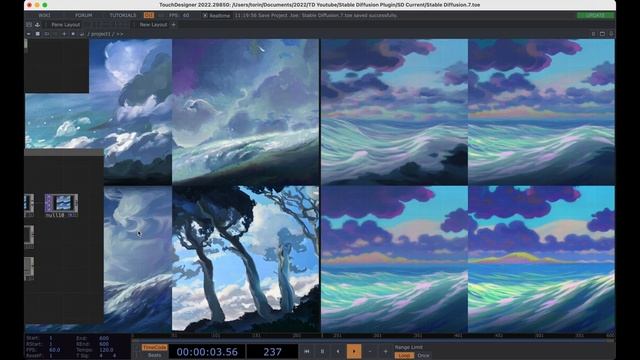Click the green UPDATE button
The width and height of the screenshot is (640, 360).
pyautogui.click(x=595, y=16)
